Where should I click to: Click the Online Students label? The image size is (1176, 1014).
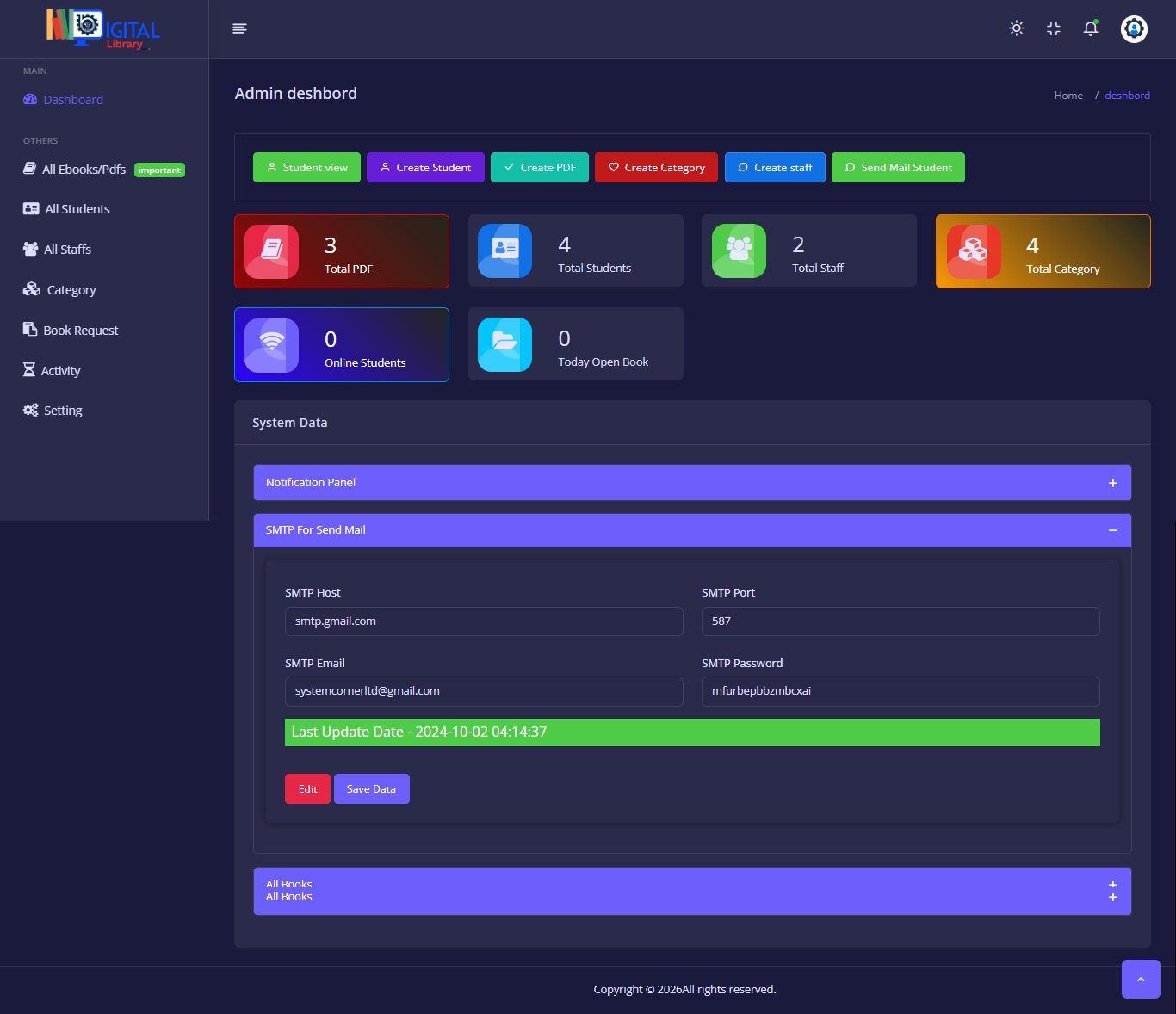pyautogui.click(x=365, y=362)
